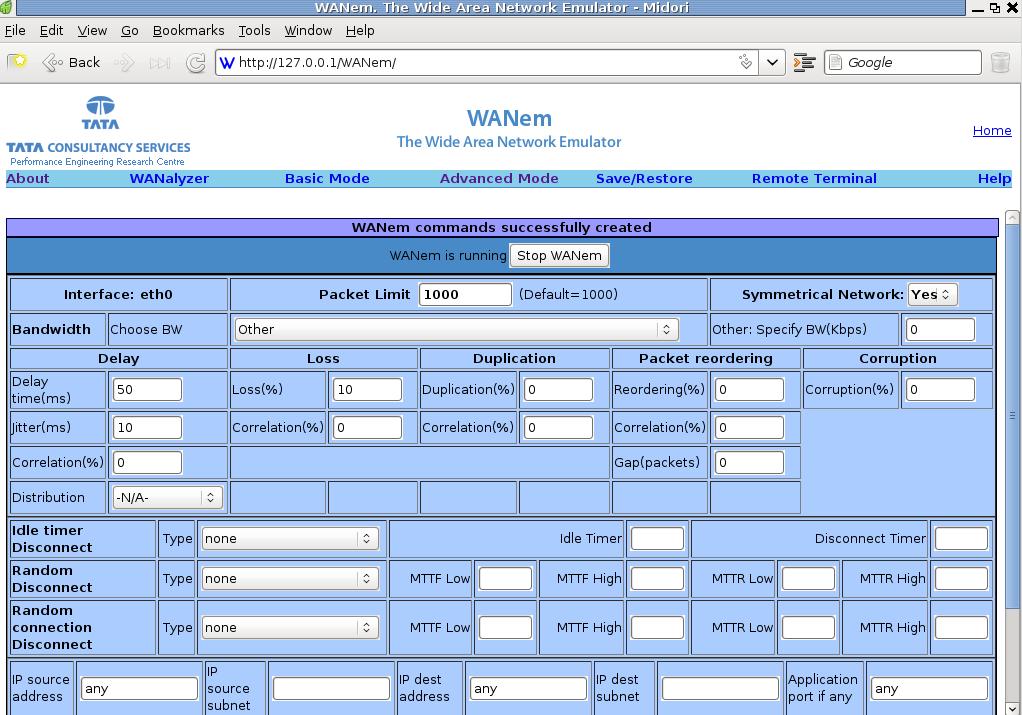This screenshot has width=1022, height=715.
Task: Open the panel menu icon next to the address bar
Action: (804, 63)
